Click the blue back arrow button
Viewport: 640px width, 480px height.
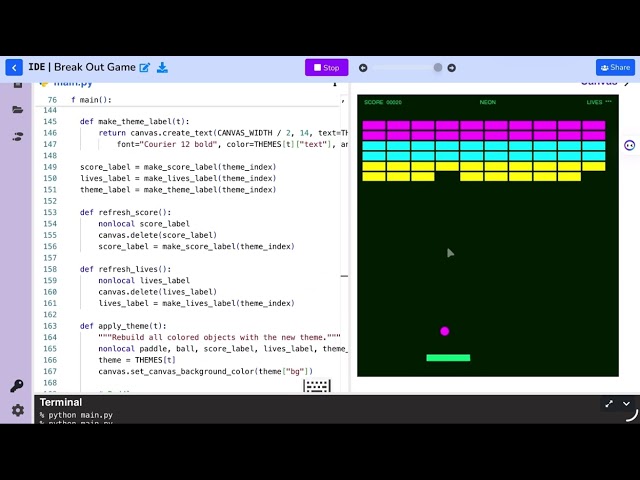pos(14,68)
